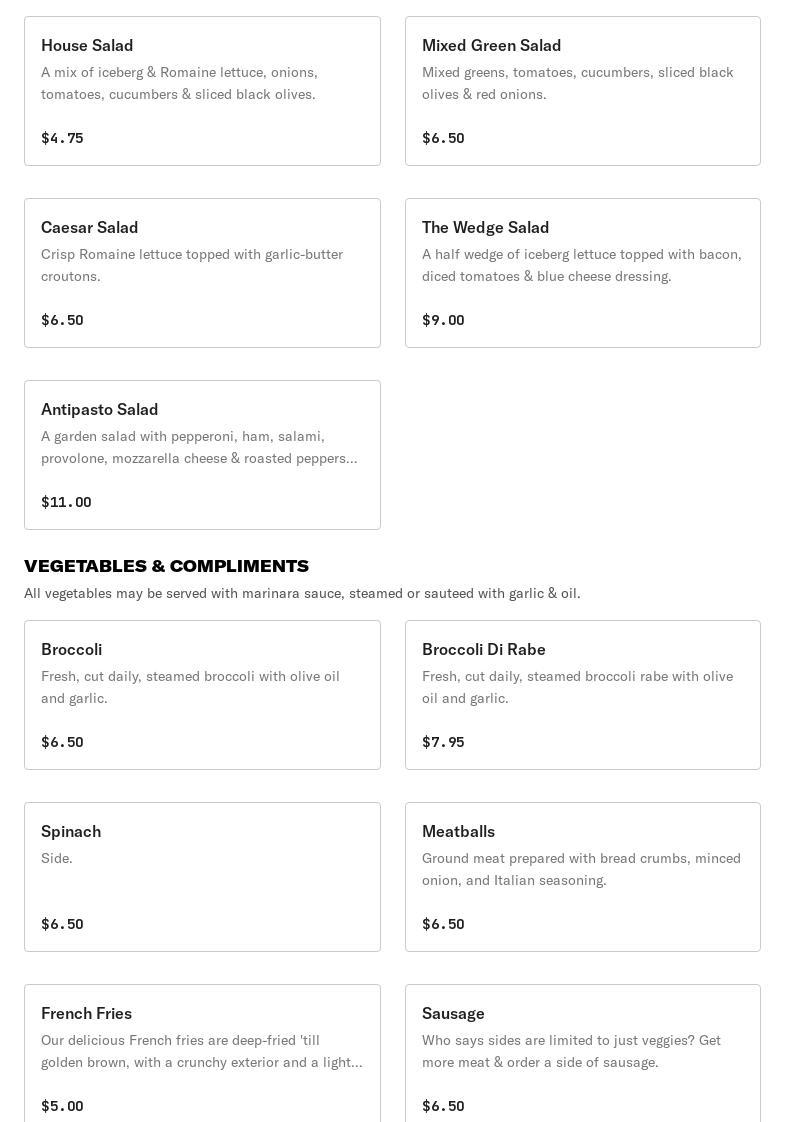Click the Meatballs description text

[581, 869]
